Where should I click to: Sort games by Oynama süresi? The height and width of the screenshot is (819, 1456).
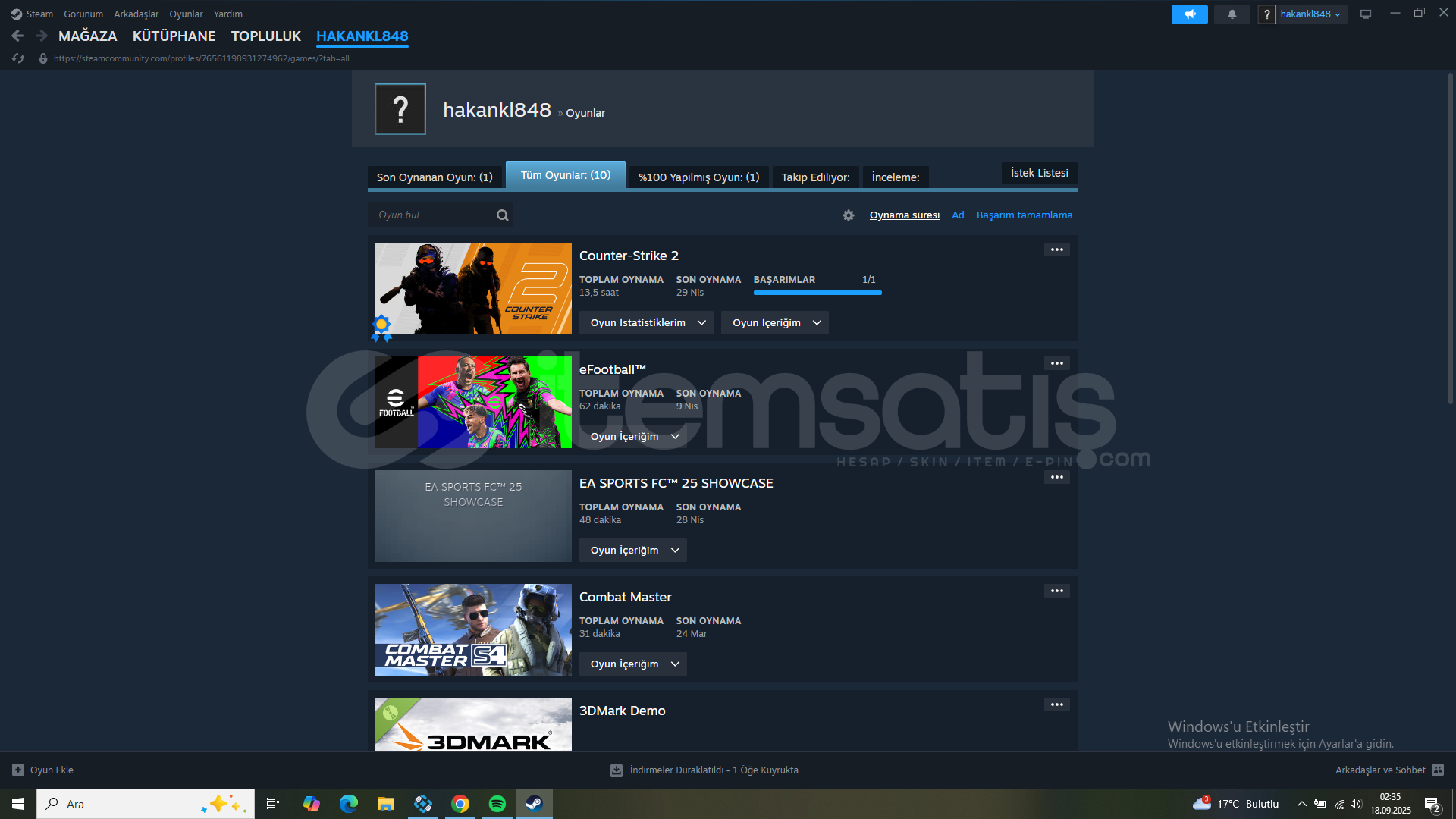(905, 215)
